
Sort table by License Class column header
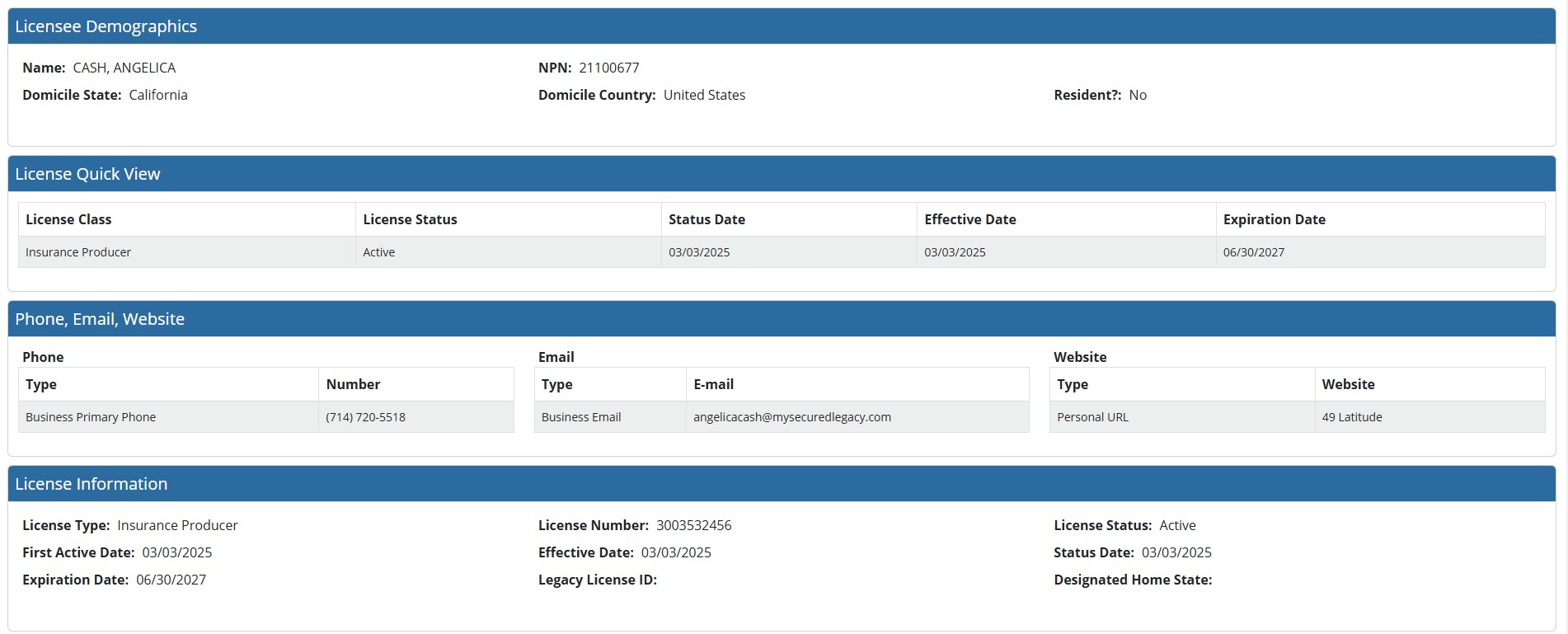(68, 219)
